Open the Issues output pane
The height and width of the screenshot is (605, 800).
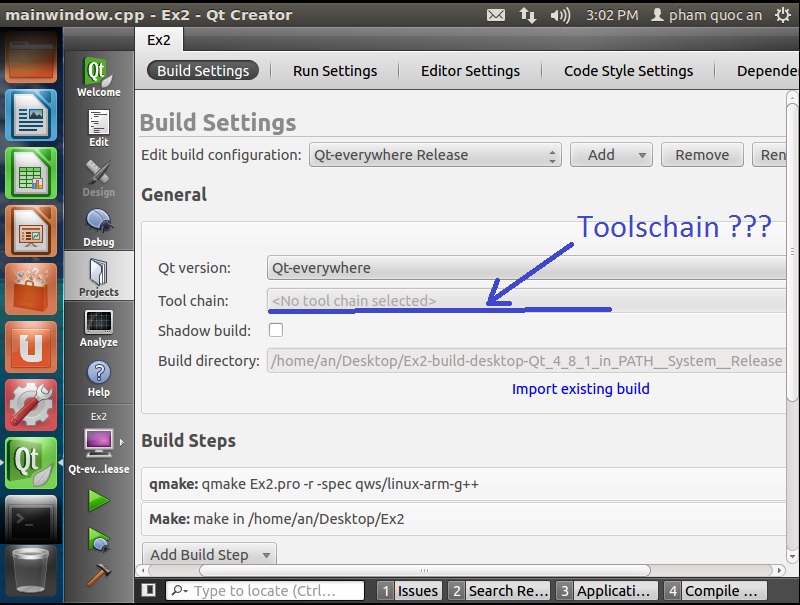[410, 591]
